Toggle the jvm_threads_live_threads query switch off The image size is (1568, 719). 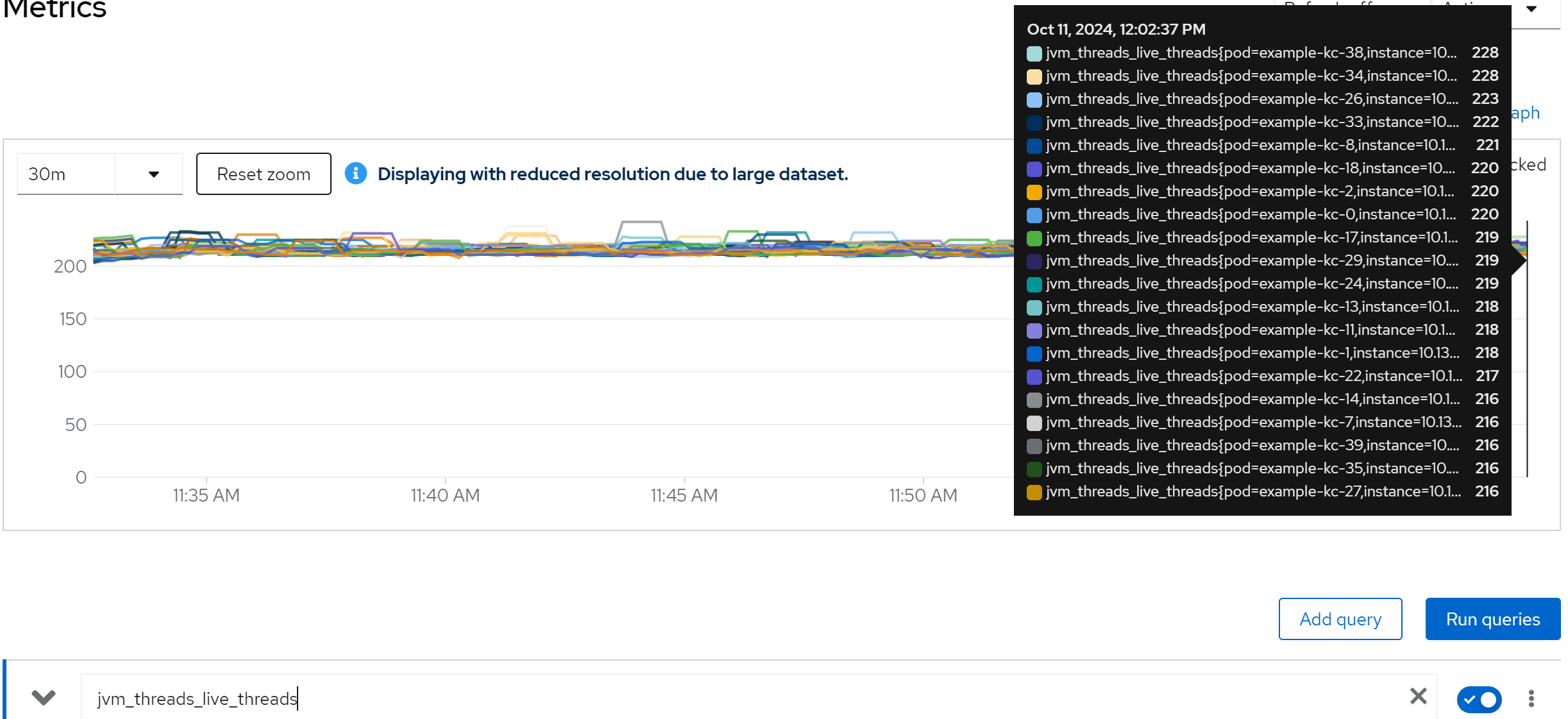(1479, 698)
